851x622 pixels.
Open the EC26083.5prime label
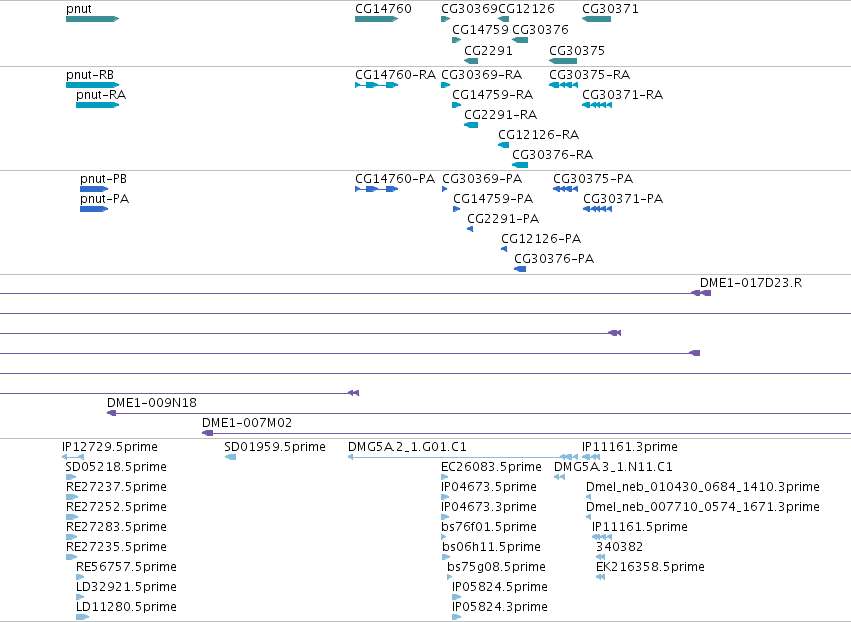[491, 467]
